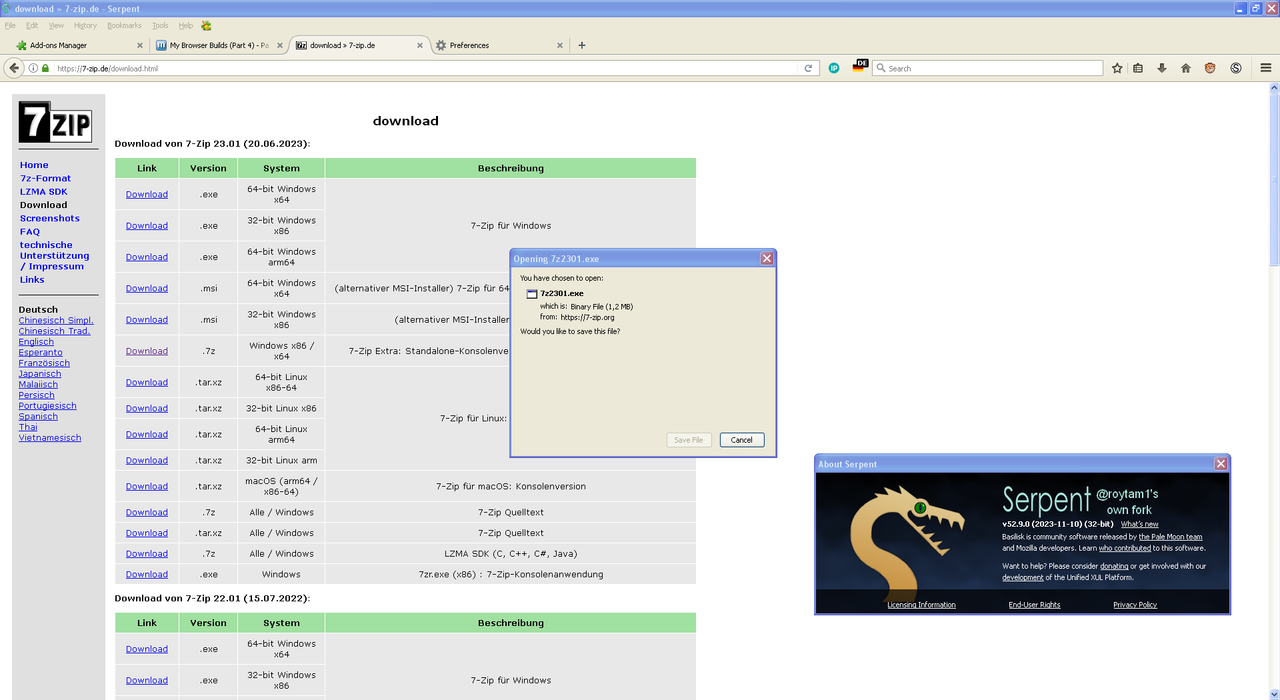The height and width of the screenshot is (700, 1280).
Task: Open Home in the site sidebar
Action: click(x=34, y=165)
